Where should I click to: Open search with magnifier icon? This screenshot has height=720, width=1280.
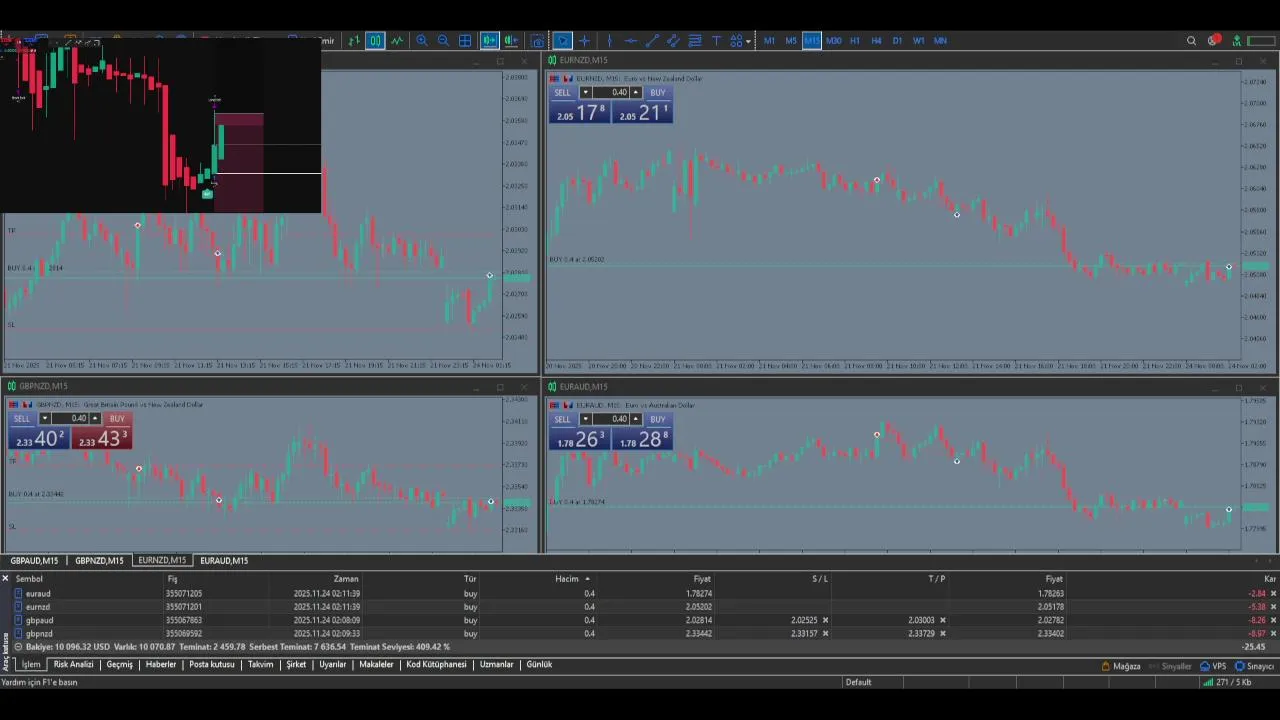pos(1191,41)
